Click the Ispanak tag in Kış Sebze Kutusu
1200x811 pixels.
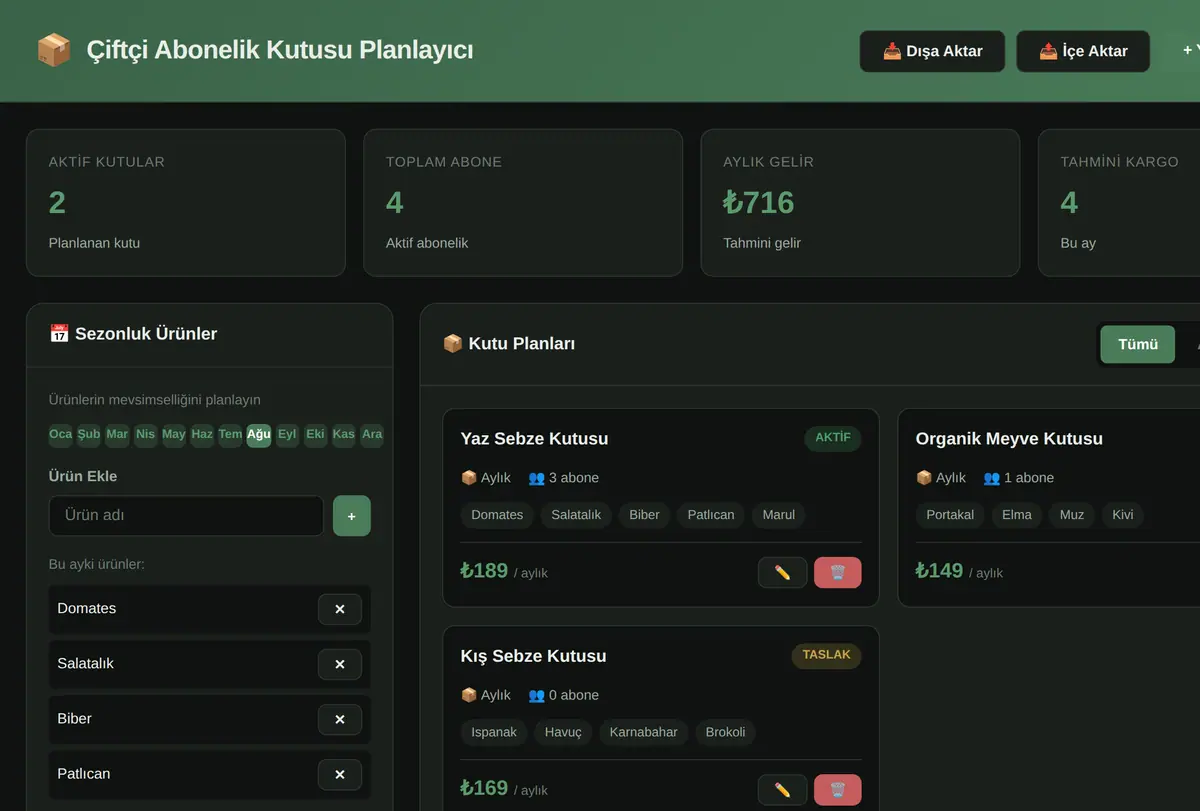[x=494, y=732]
